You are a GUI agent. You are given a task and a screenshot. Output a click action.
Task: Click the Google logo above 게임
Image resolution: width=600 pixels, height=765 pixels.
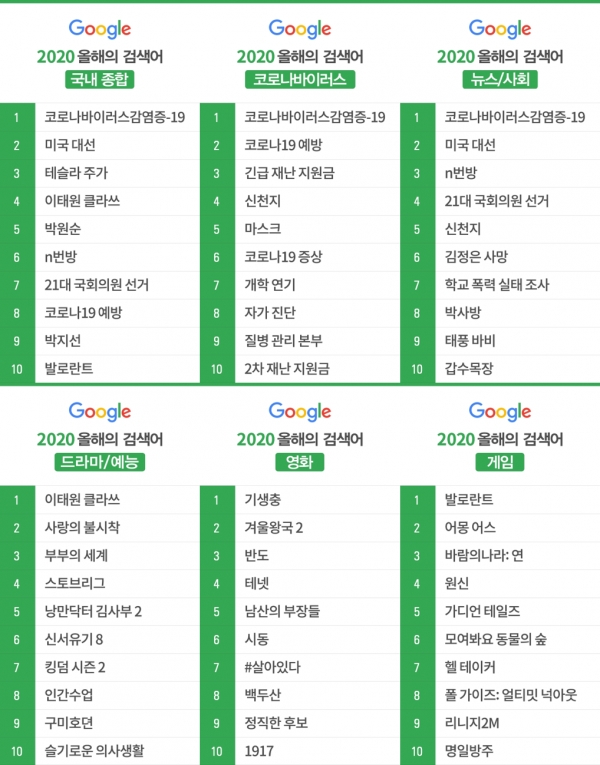pyautogui.click(x=500, y=412)
